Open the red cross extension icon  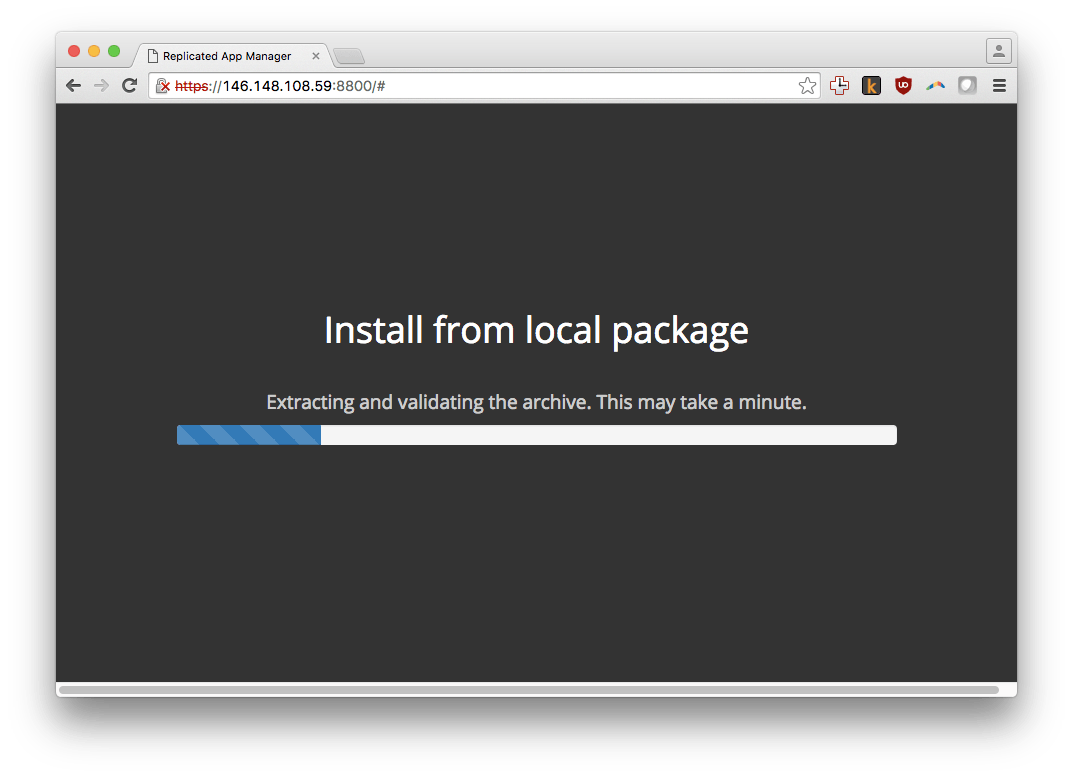tap(840, 86)
